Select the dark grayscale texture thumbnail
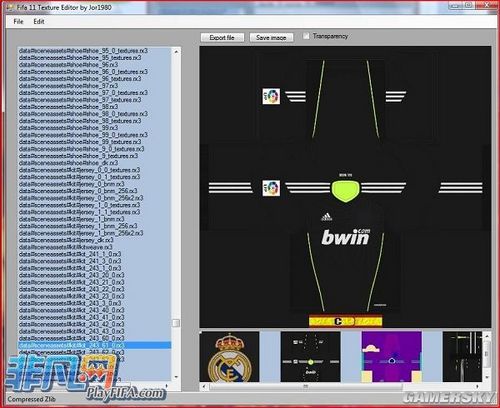This screenshot has width=500, height=408. (x=462, y=357)
